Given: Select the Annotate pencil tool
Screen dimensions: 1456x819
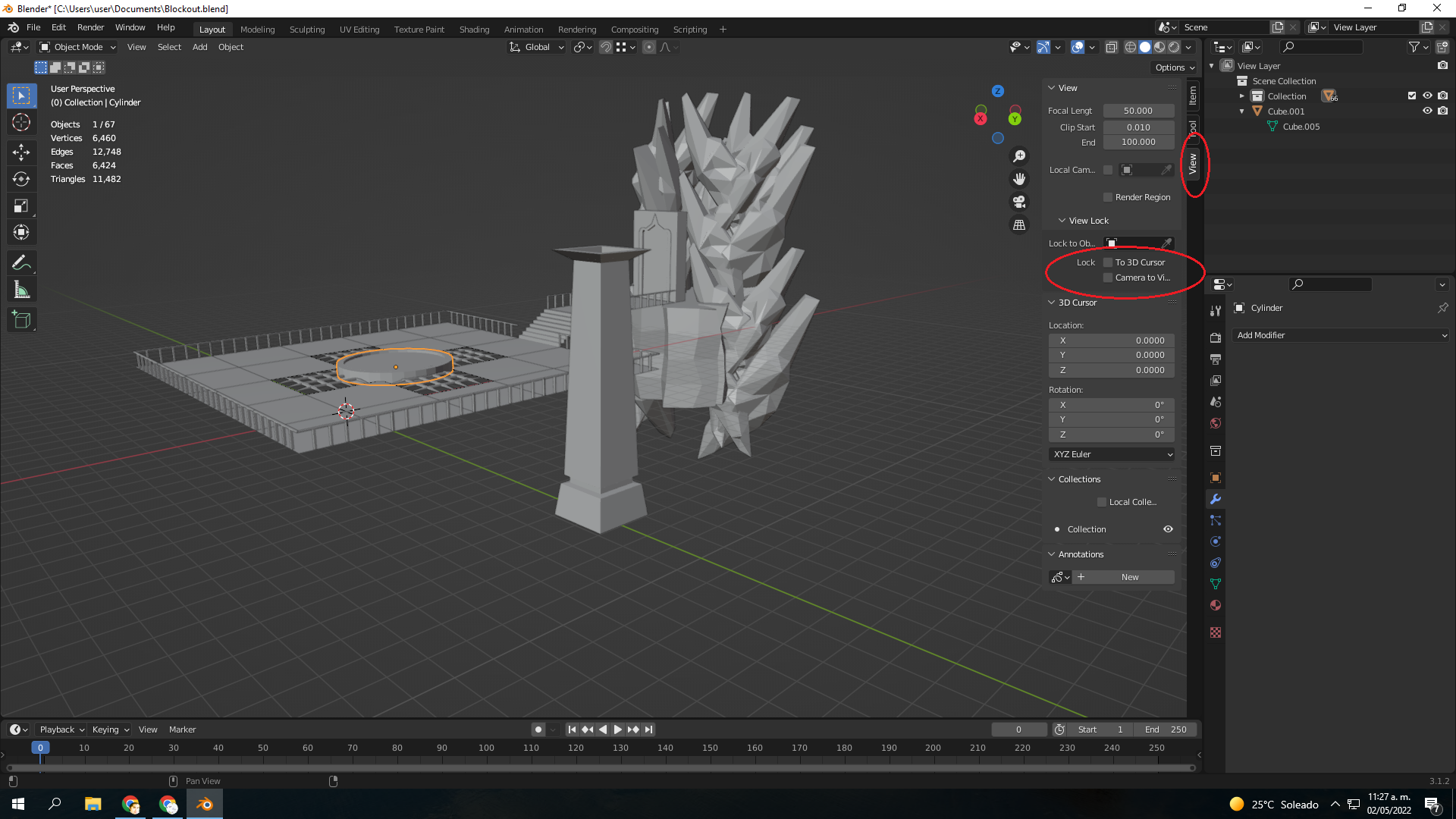Looking at the screenshot, I should (21, 262).
